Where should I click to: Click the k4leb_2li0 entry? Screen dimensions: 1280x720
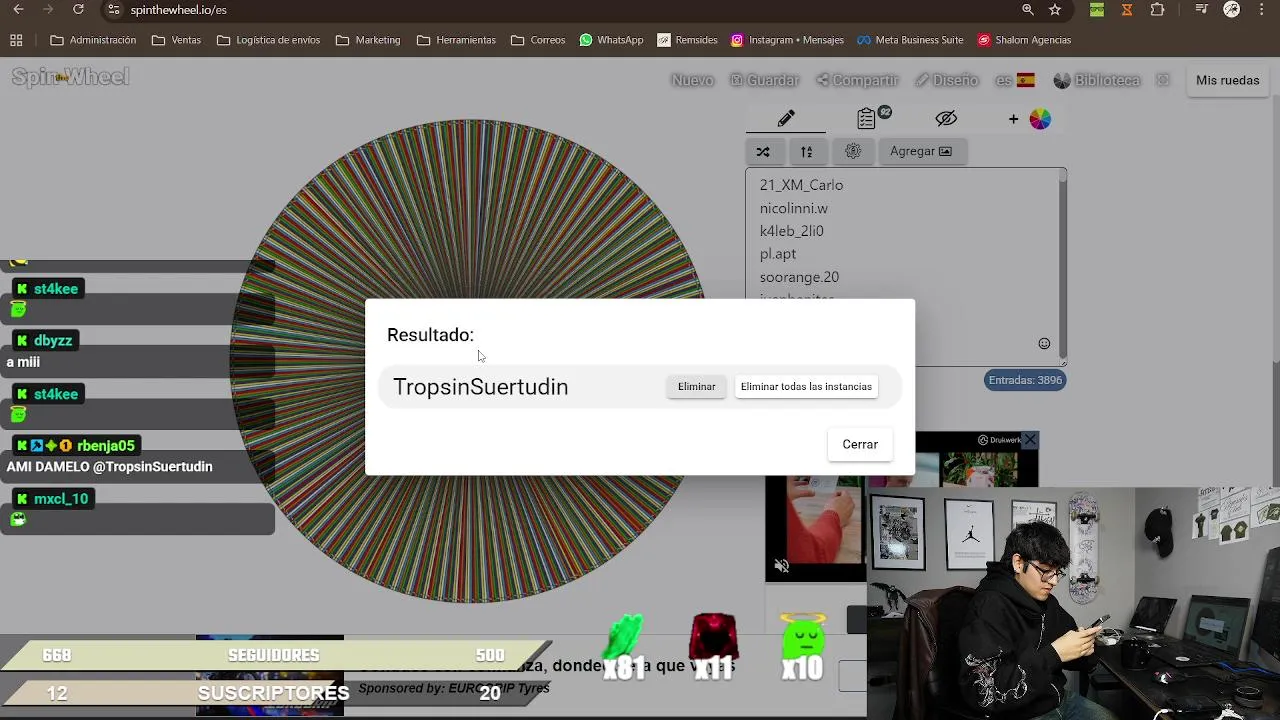[x=791, y=231]
